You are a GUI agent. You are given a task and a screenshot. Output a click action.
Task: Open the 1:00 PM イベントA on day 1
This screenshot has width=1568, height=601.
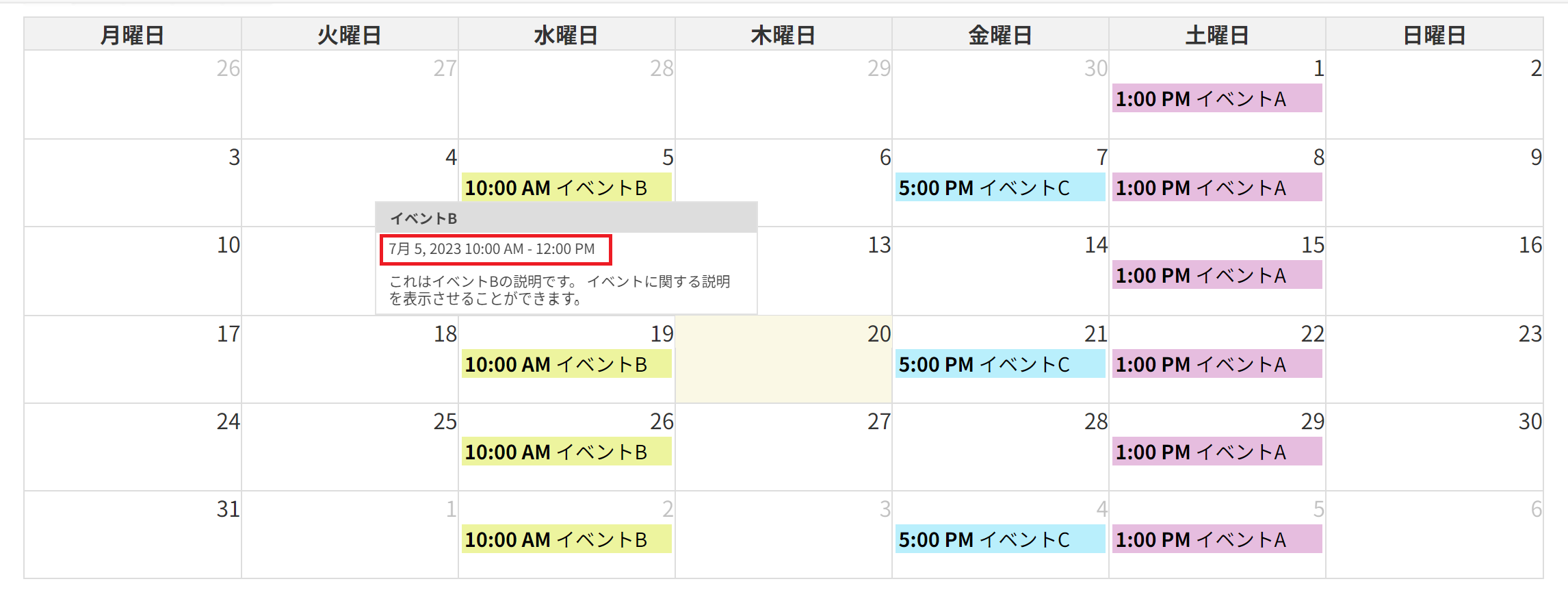[1217, 99]
